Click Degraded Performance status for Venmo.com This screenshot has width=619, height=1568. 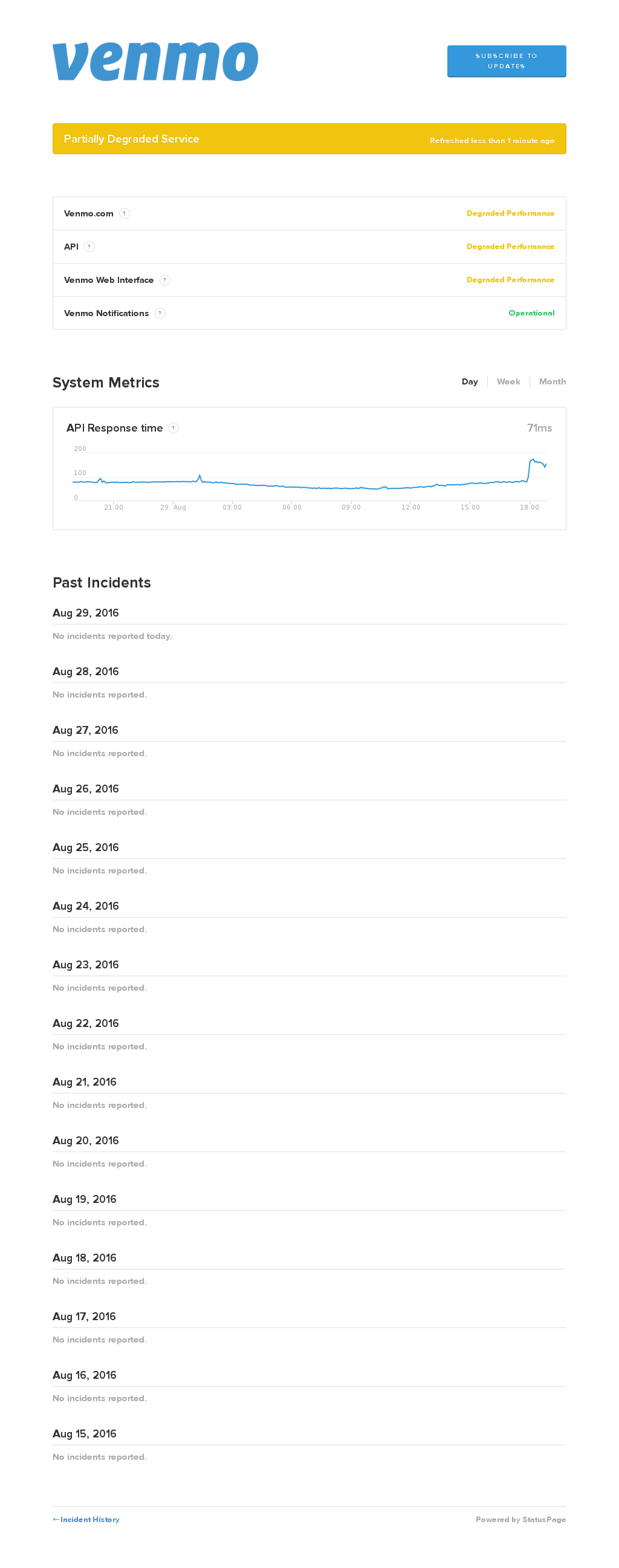510,213
